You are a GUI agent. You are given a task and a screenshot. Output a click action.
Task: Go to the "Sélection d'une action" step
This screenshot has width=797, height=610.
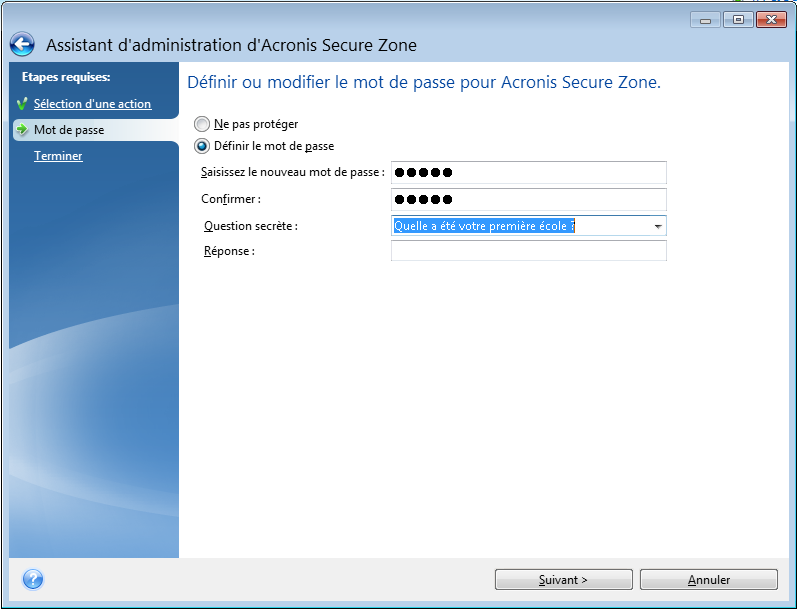coord(92,104)
